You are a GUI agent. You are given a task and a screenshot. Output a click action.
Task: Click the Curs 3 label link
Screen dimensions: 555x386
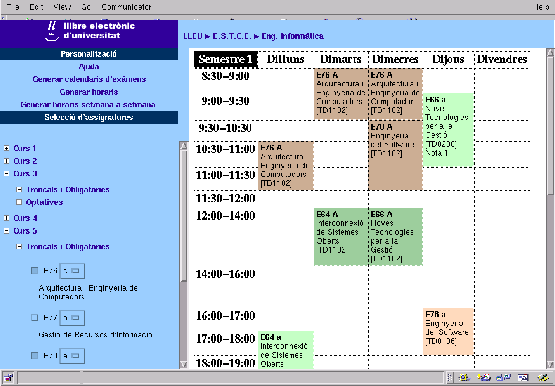(x=25, y=174)
